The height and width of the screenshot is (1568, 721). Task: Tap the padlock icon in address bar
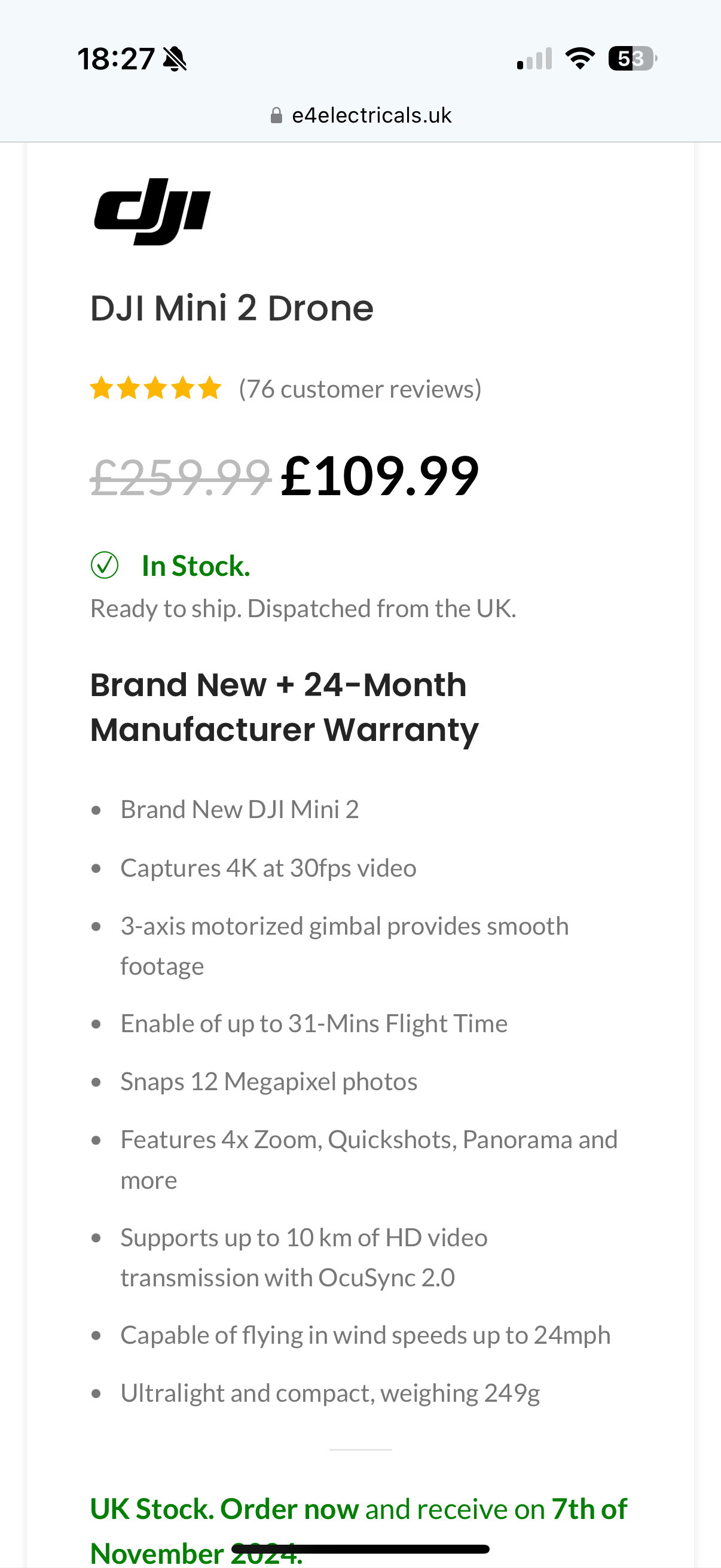pos(276,115)
